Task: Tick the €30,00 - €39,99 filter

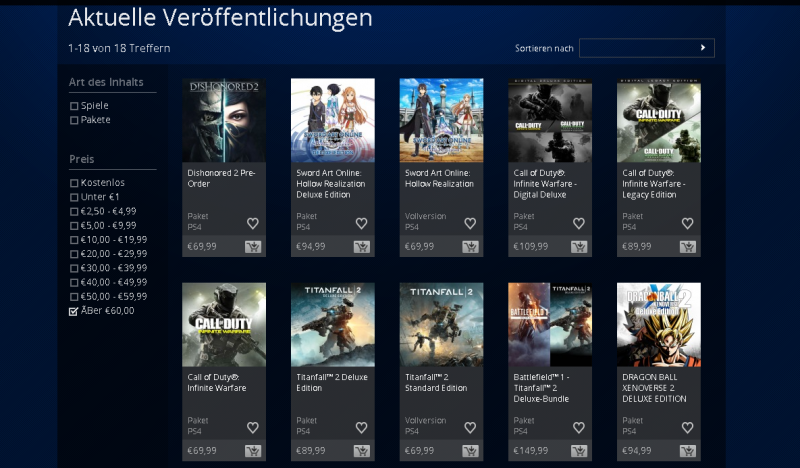Action: pos(74,268)
